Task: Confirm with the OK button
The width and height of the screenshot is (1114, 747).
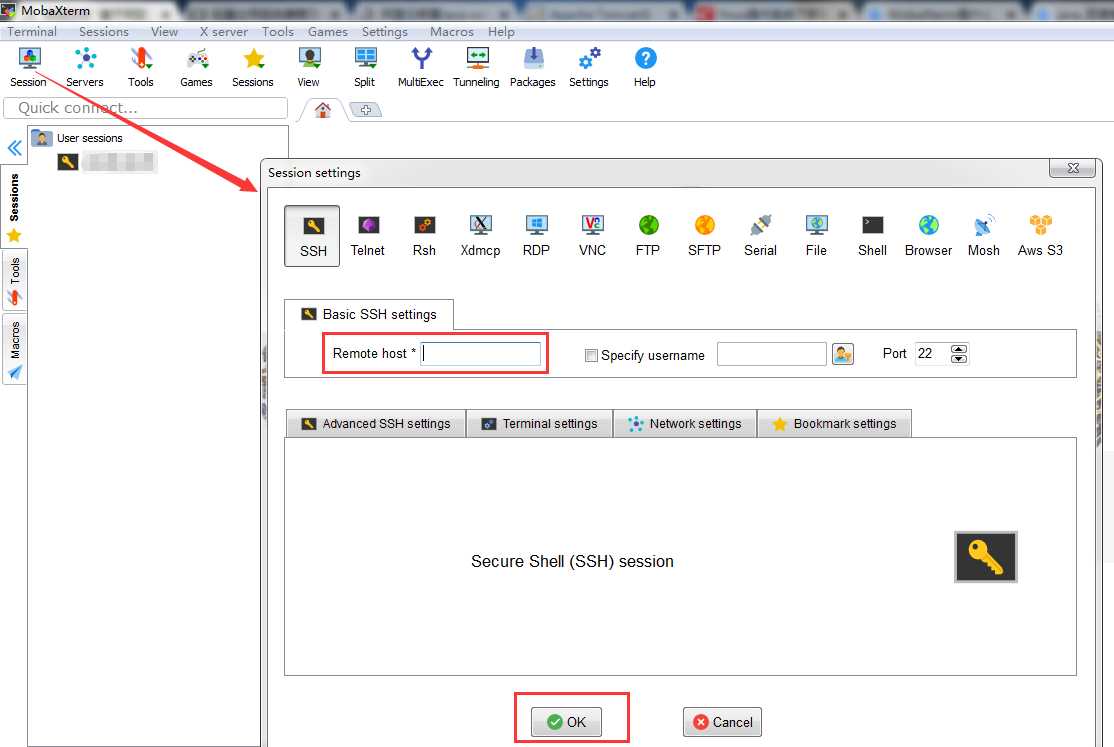Action: pos(566,722)
